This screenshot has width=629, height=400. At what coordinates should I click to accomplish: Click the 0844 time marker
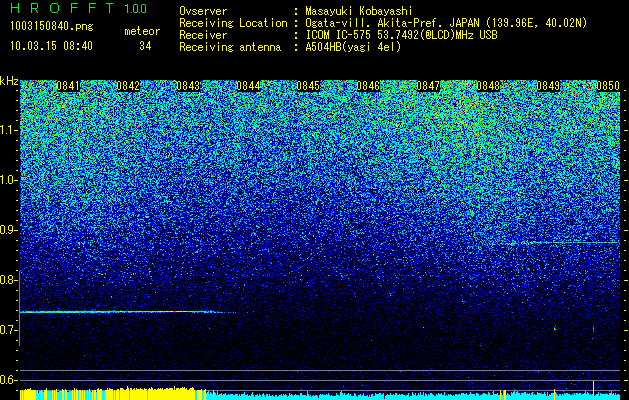[248, 86]
